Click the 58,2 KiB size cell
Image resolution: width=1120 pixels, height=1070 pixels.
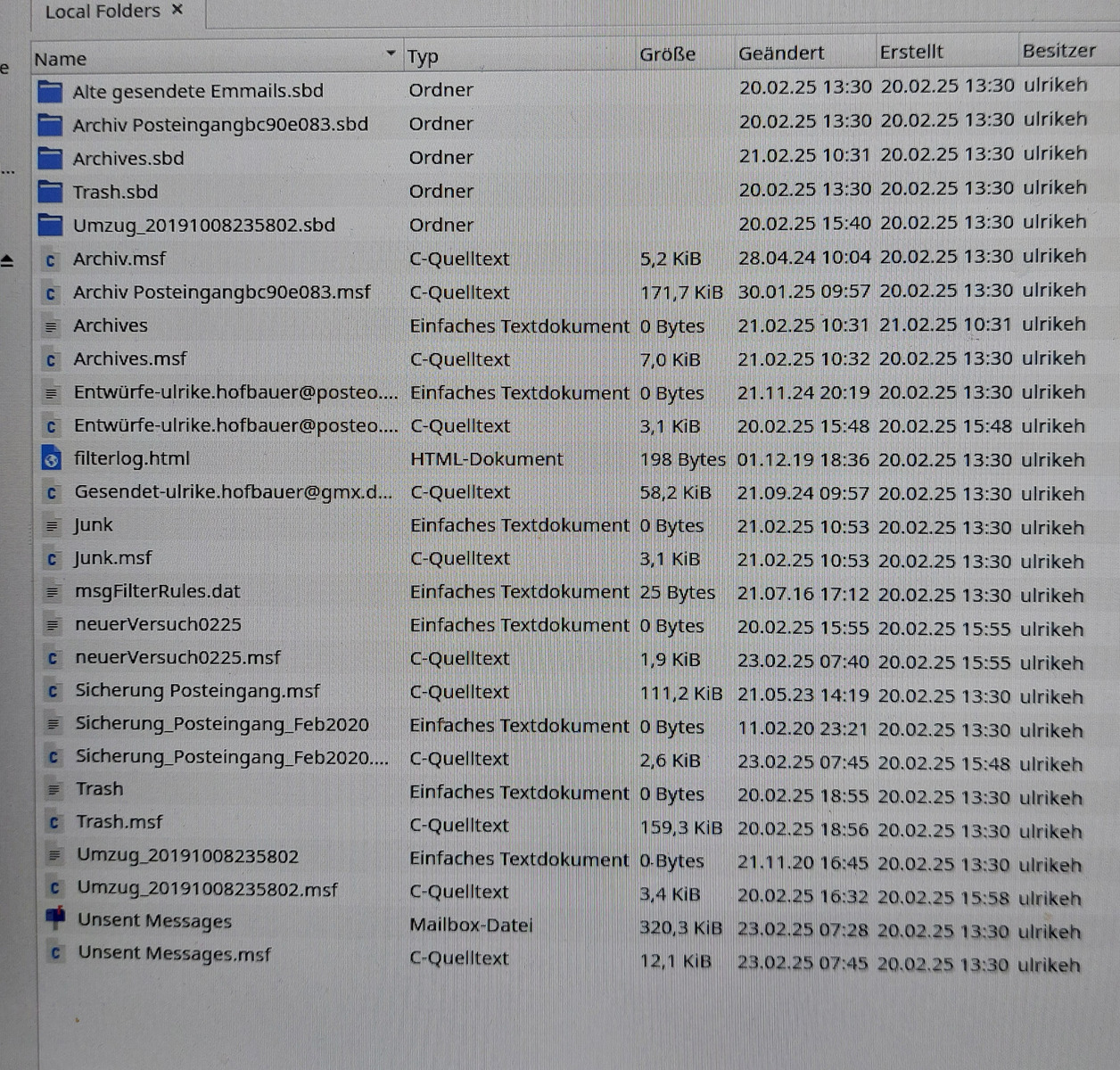click(x=675, y=493)
